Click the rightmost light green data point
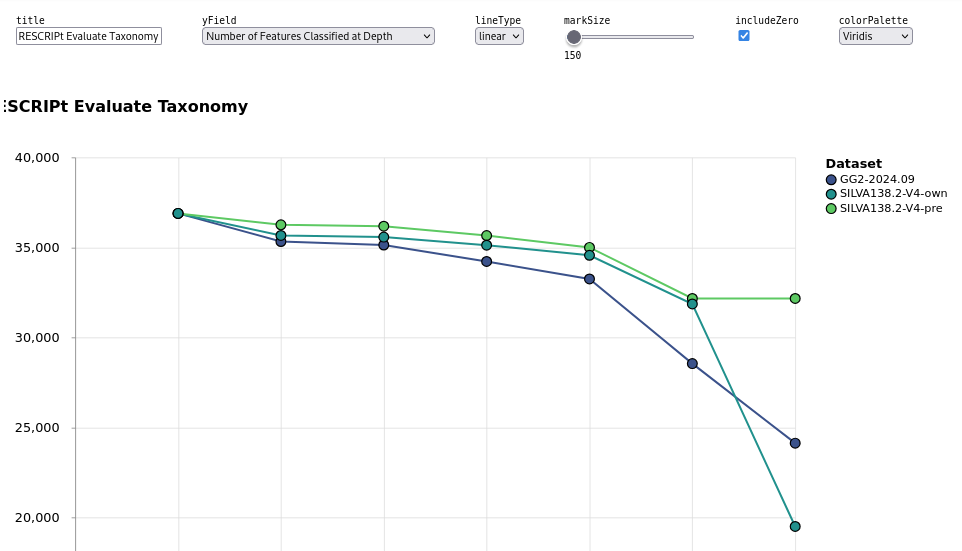This screenshot has width=962, height=551. click(x=795, y=299)
